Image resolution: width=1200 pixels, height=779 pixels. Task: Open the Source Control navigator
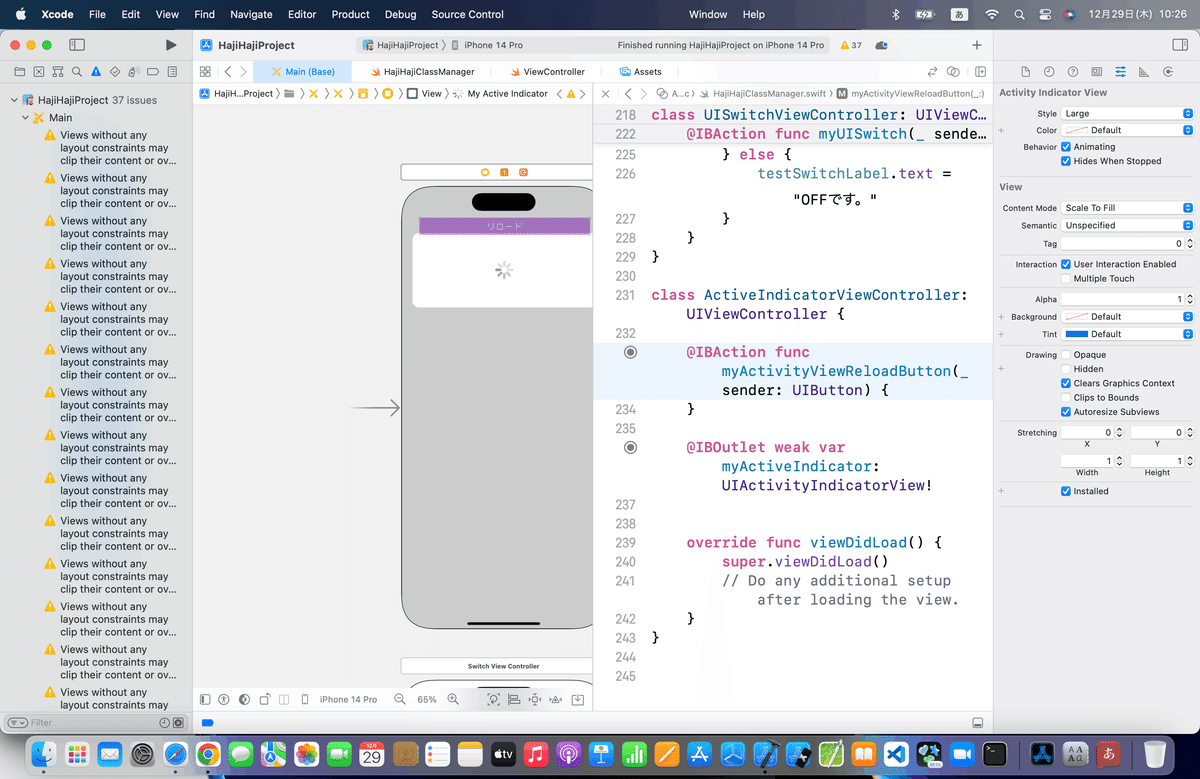tap(39, 72)
